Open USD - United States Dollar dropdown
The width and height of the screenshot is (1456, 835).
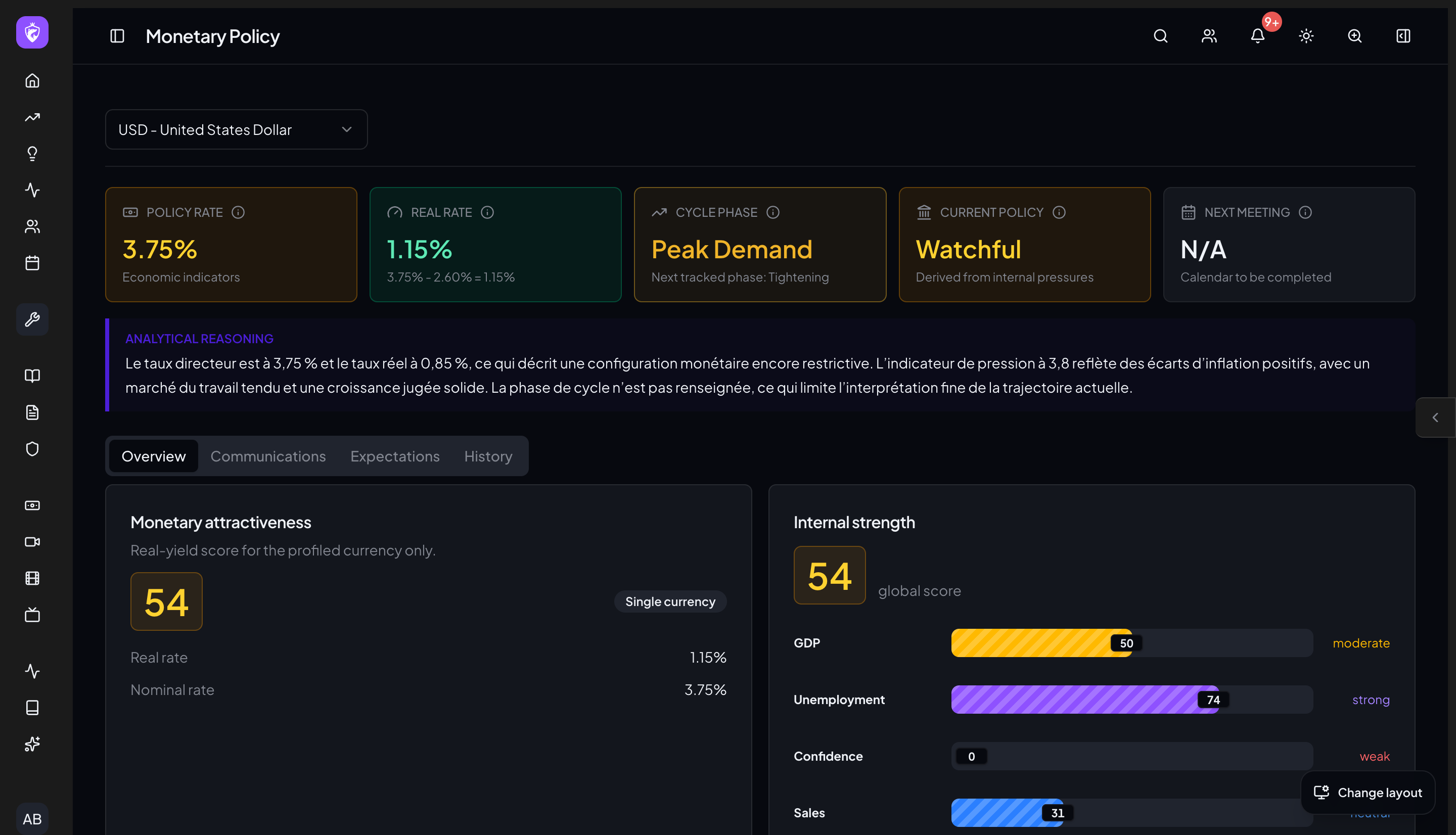(236, 129)
